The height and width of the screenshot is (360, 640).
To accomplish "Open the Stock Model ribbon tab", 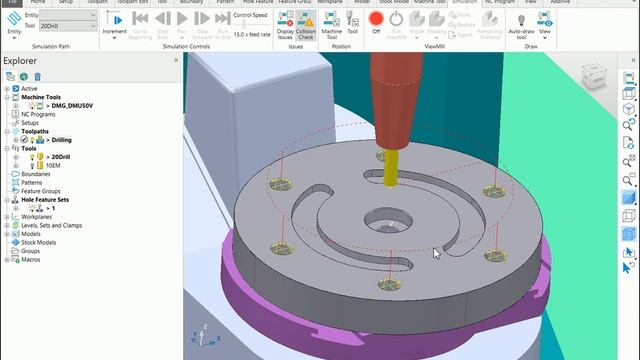I will [x=394, y=2].
